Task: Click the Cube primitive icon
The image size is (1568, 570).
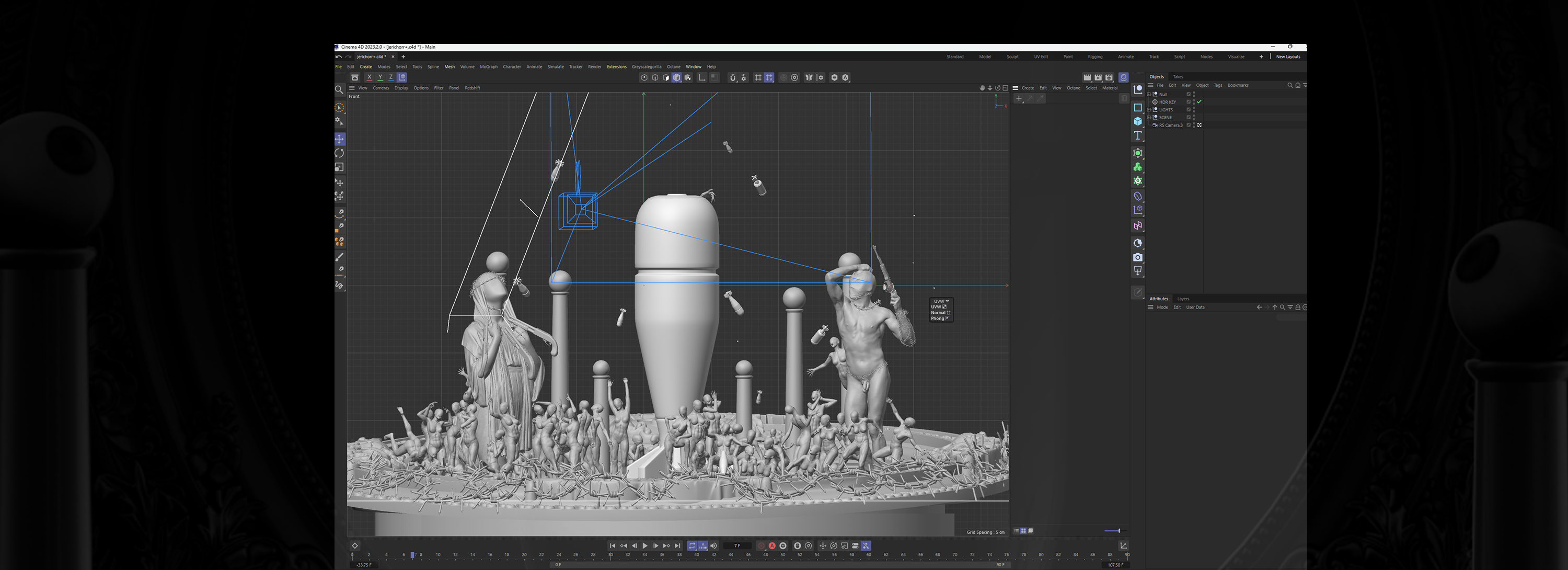Action: click(x=1138, y=121)
